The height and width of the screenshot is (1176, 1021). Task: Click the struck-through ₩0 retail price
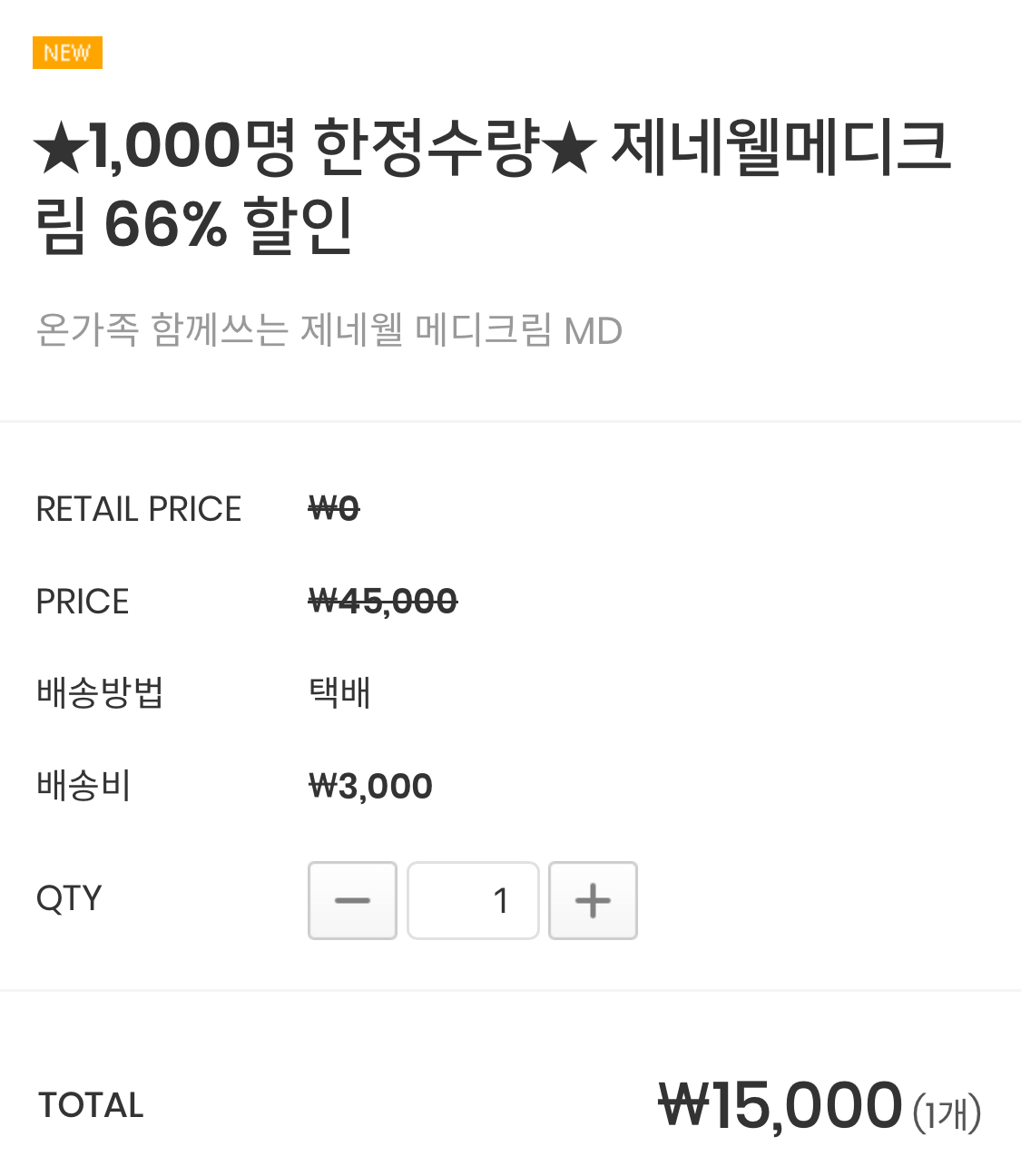coord(334,509)
